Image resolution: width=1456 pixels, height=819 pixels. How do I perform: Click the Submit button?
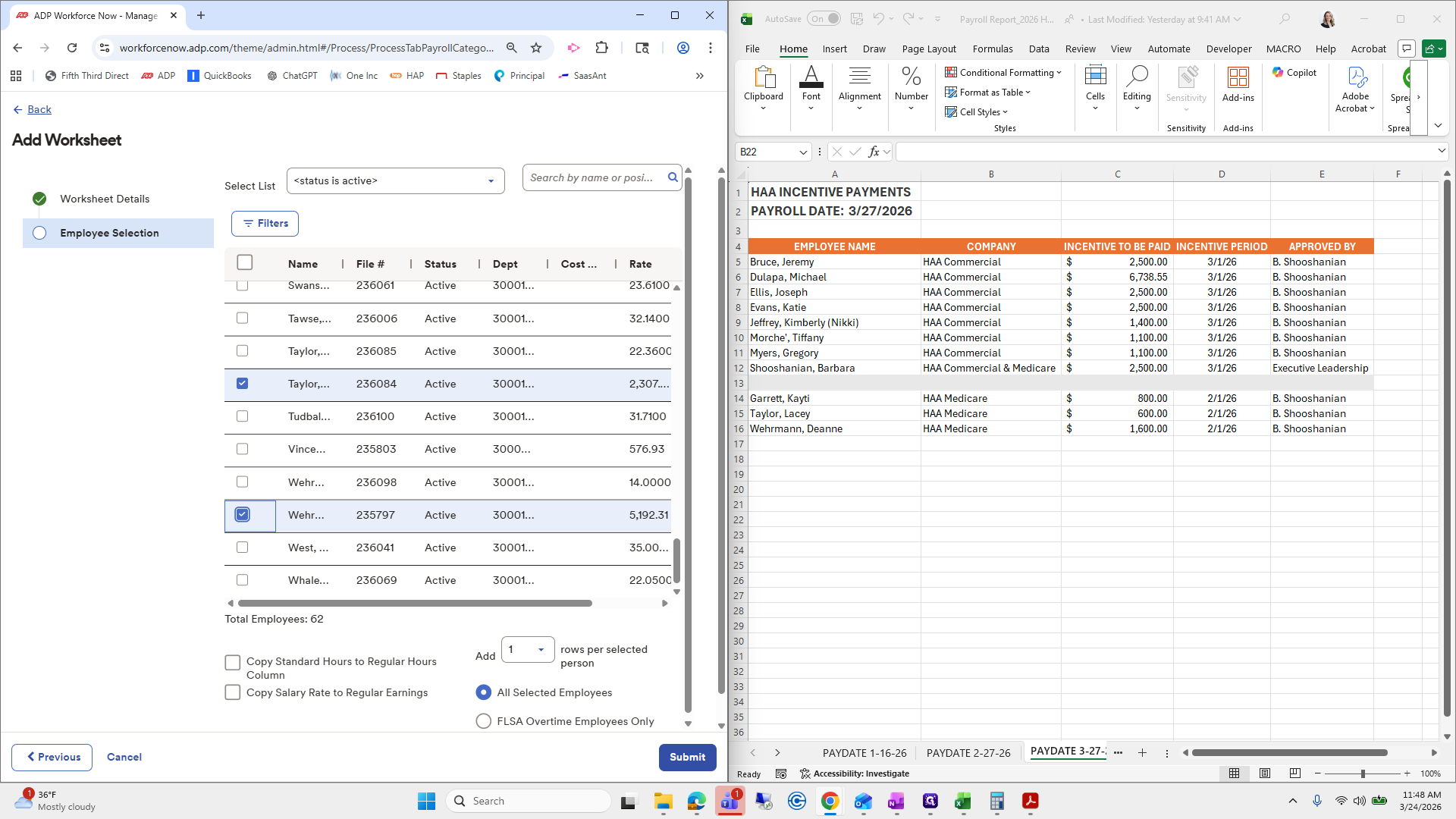687,757
